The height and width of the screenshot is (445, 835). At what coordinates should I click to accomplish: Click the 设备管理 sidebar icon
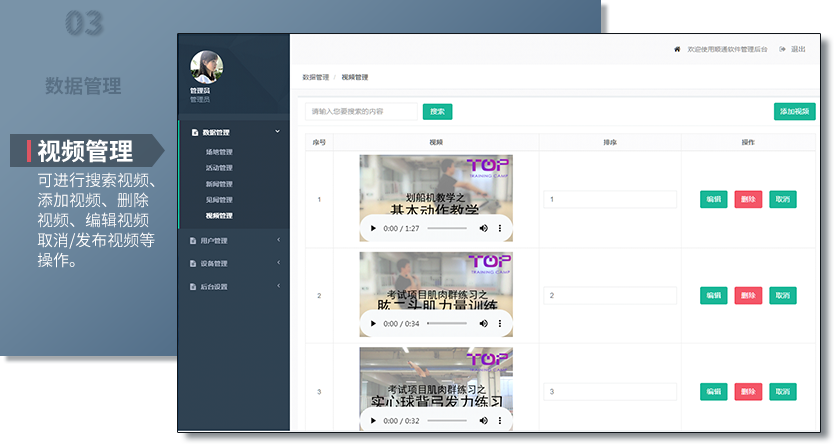[x=195, y=264]
